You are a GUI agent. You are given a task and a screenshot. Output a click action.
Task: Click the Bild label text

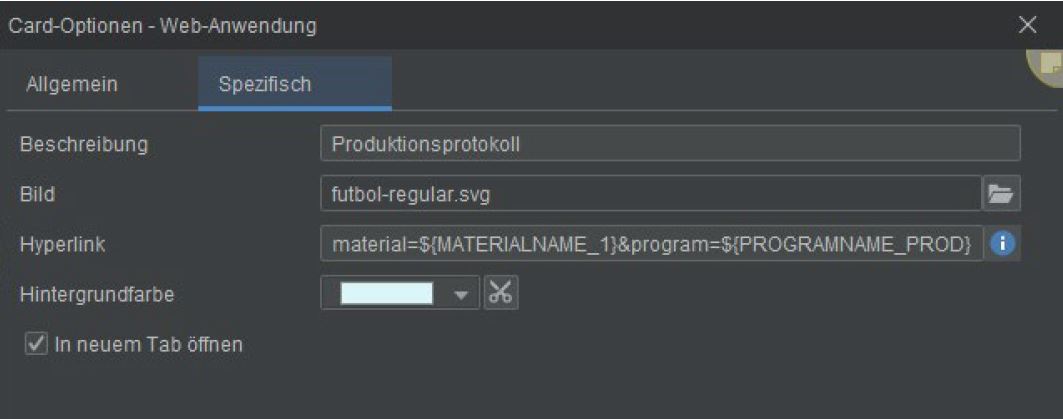tap(37, 194)
